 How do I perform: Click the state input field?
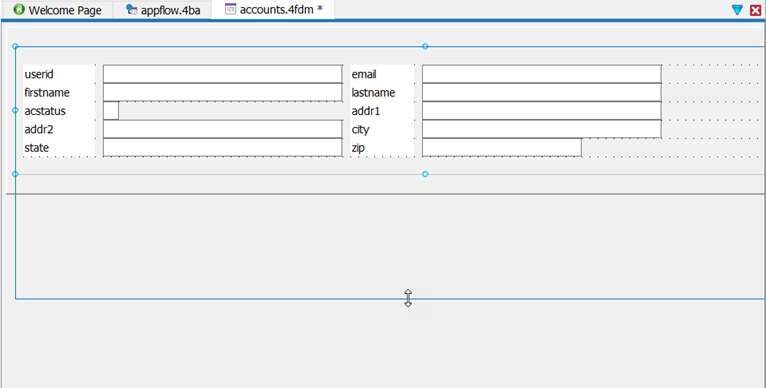click(223, 148)
